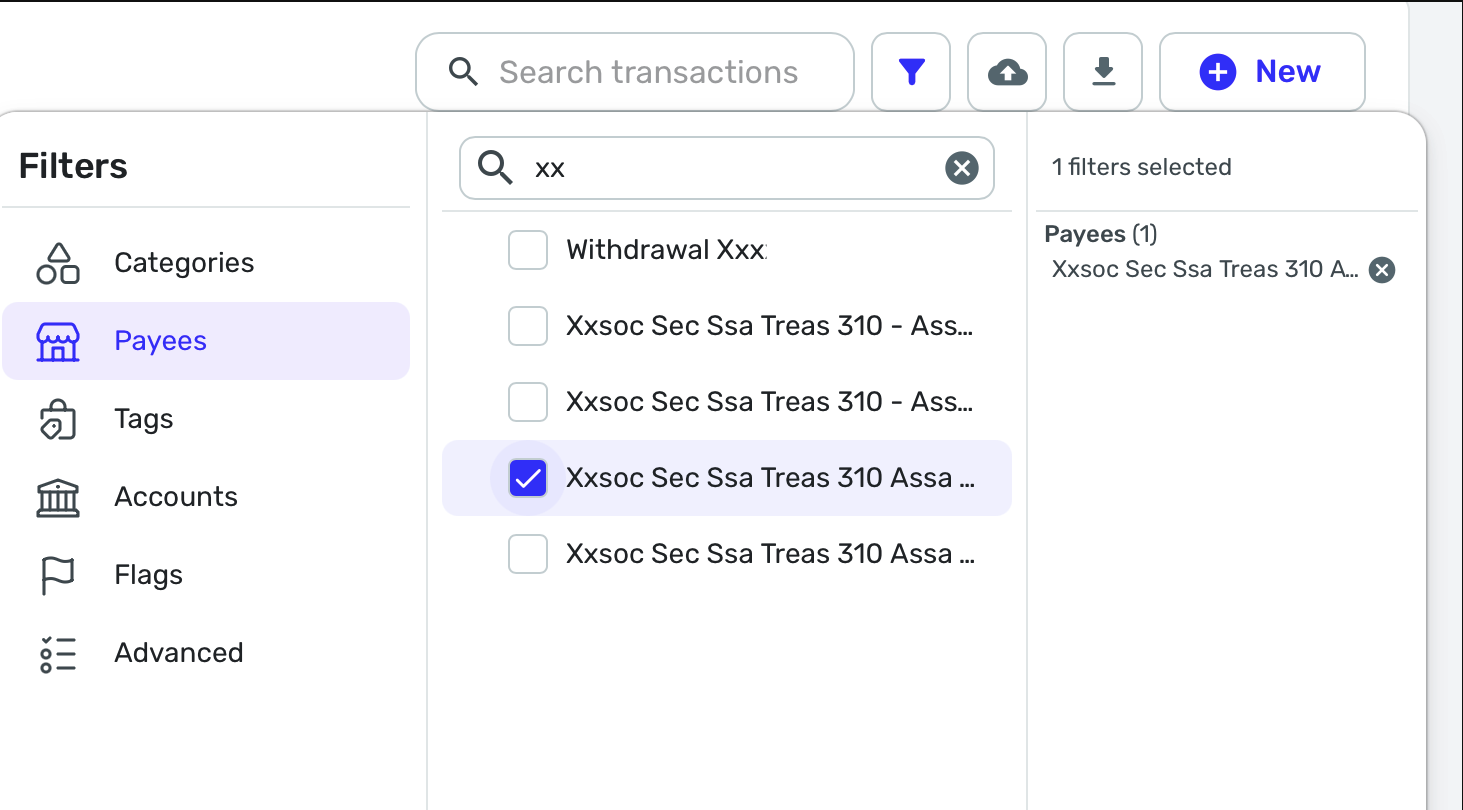Clear the payee search text
The width and height of the screenshot is (1463, 810).
(x=961, y=168)
